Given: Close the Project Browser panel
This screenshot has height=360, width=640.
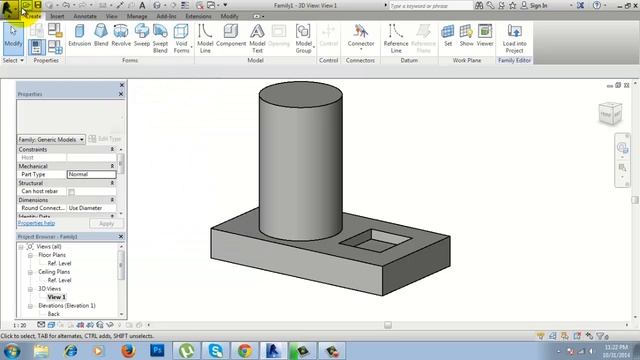Looking at the screenshot, I should (x=121, y=237).
